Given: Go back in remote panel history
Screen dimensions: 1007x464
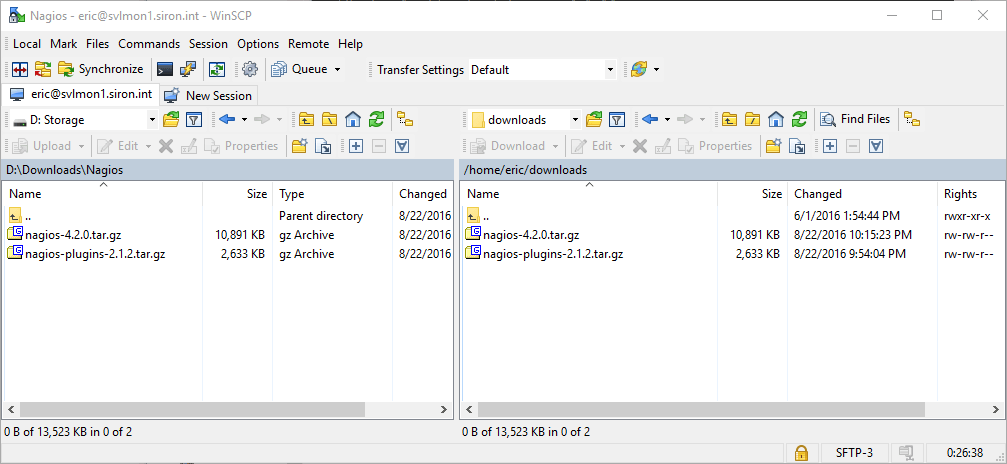Looking at the screenshot, I should (x=650, y=120).
